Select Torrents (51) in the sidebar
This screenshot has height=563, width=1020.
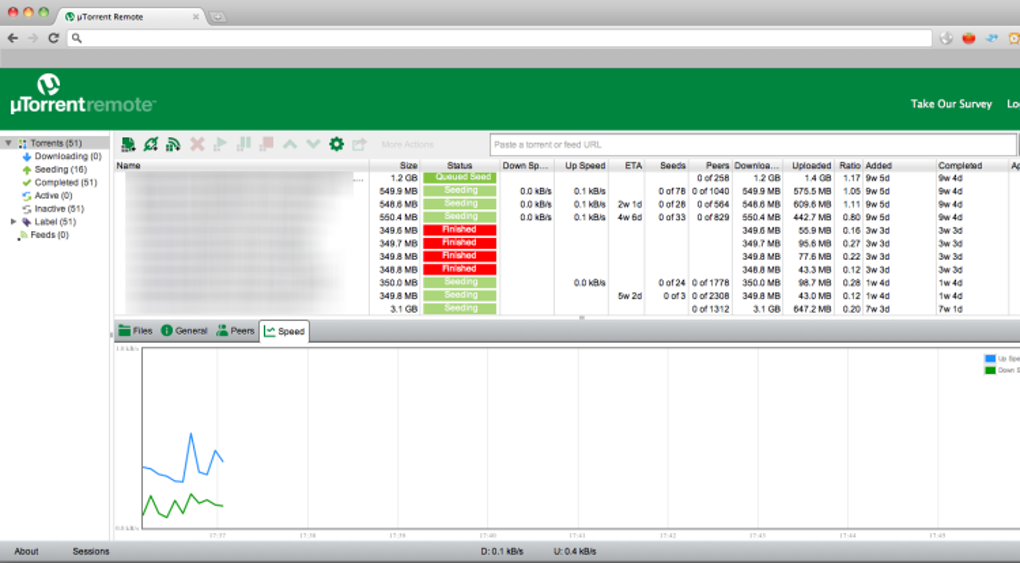click(x=56, y=143)
